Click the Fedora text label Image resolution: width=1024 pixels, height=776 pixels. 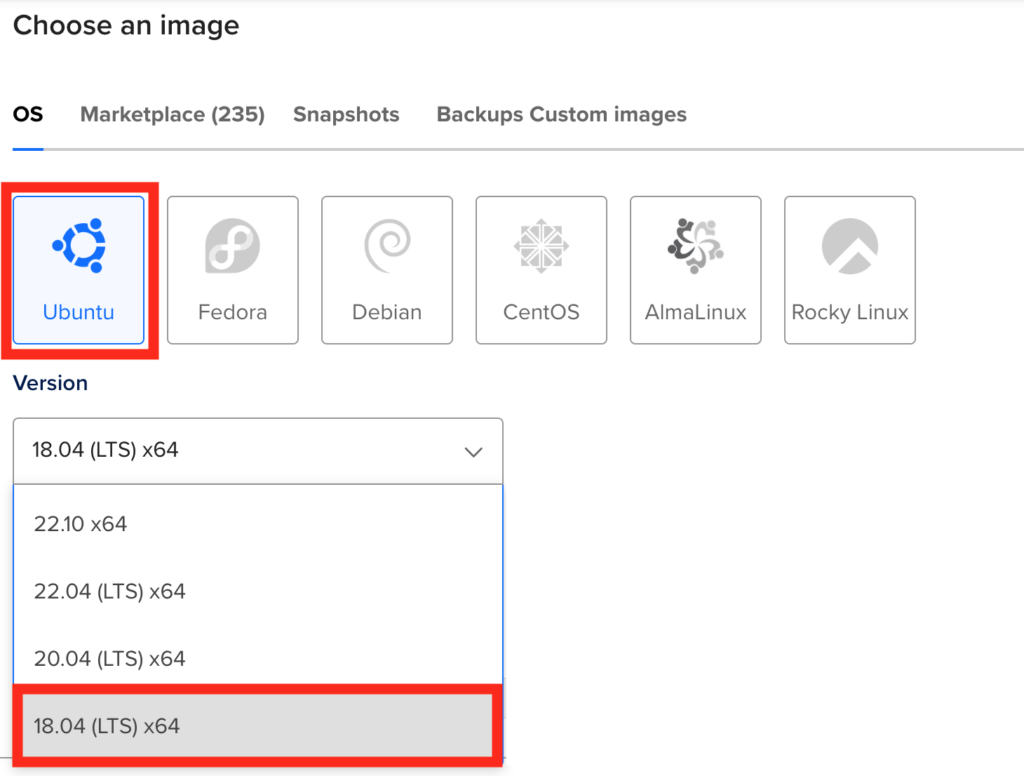[232, 312]
